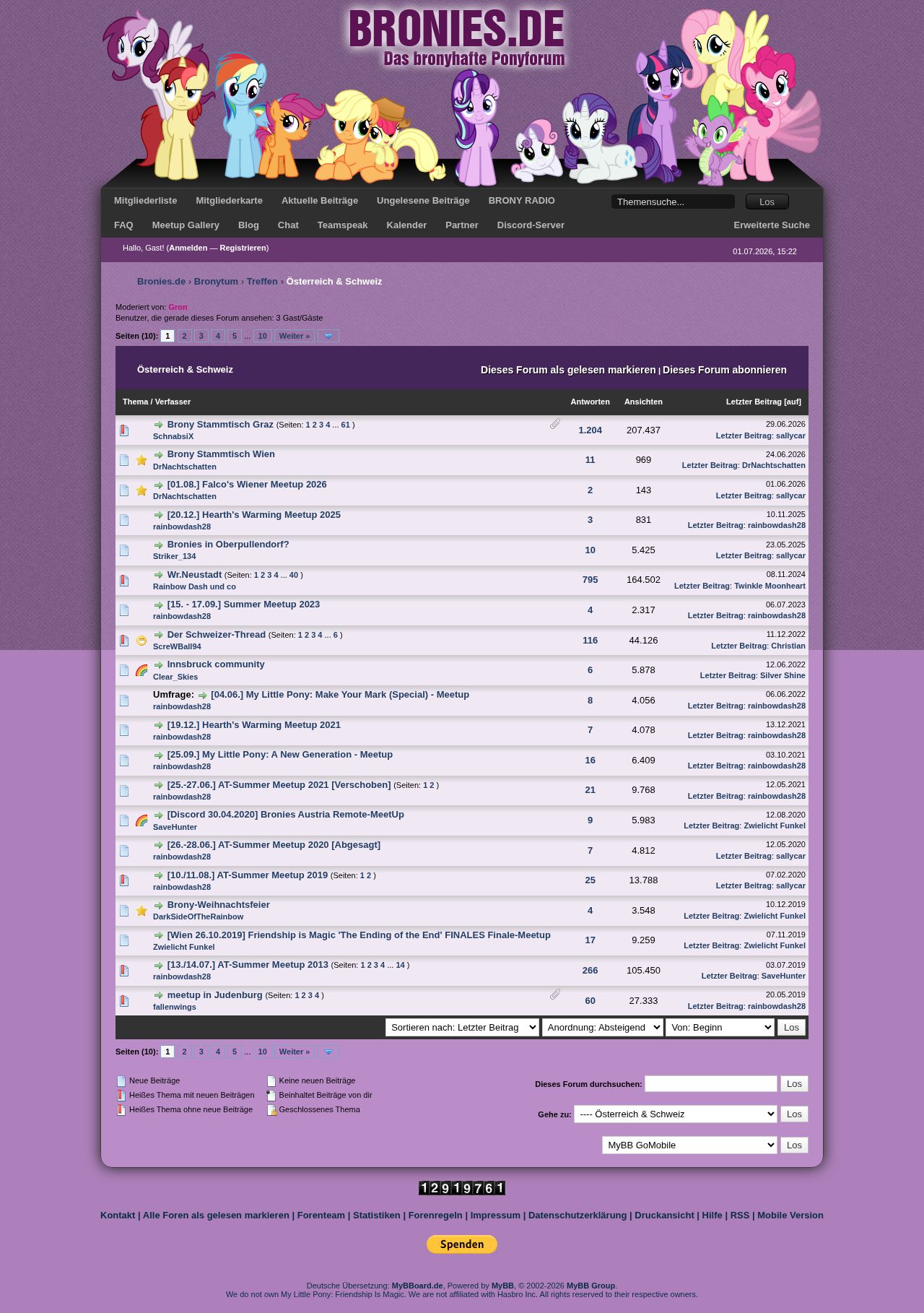Open the MyBB GoMobile theme dropdown
The width and height of the screenshot is (924, 1313).
(x=689, y=1145)
